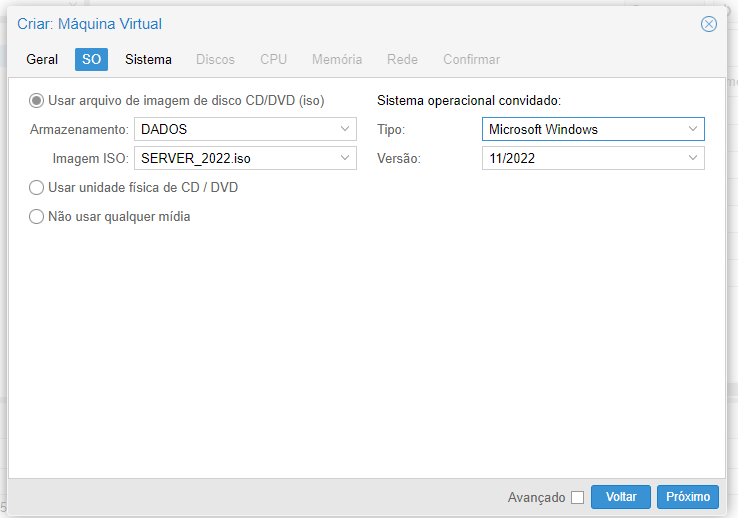Go to the CPU tab

(x=273, y=59)
